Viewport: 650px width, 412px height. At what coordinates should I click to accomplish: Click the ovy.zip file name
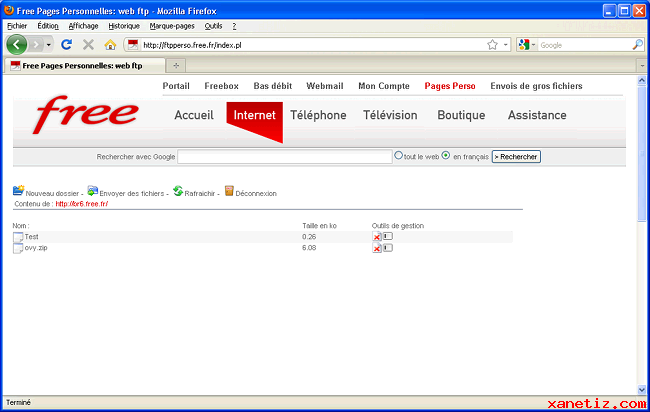point(36,248)
